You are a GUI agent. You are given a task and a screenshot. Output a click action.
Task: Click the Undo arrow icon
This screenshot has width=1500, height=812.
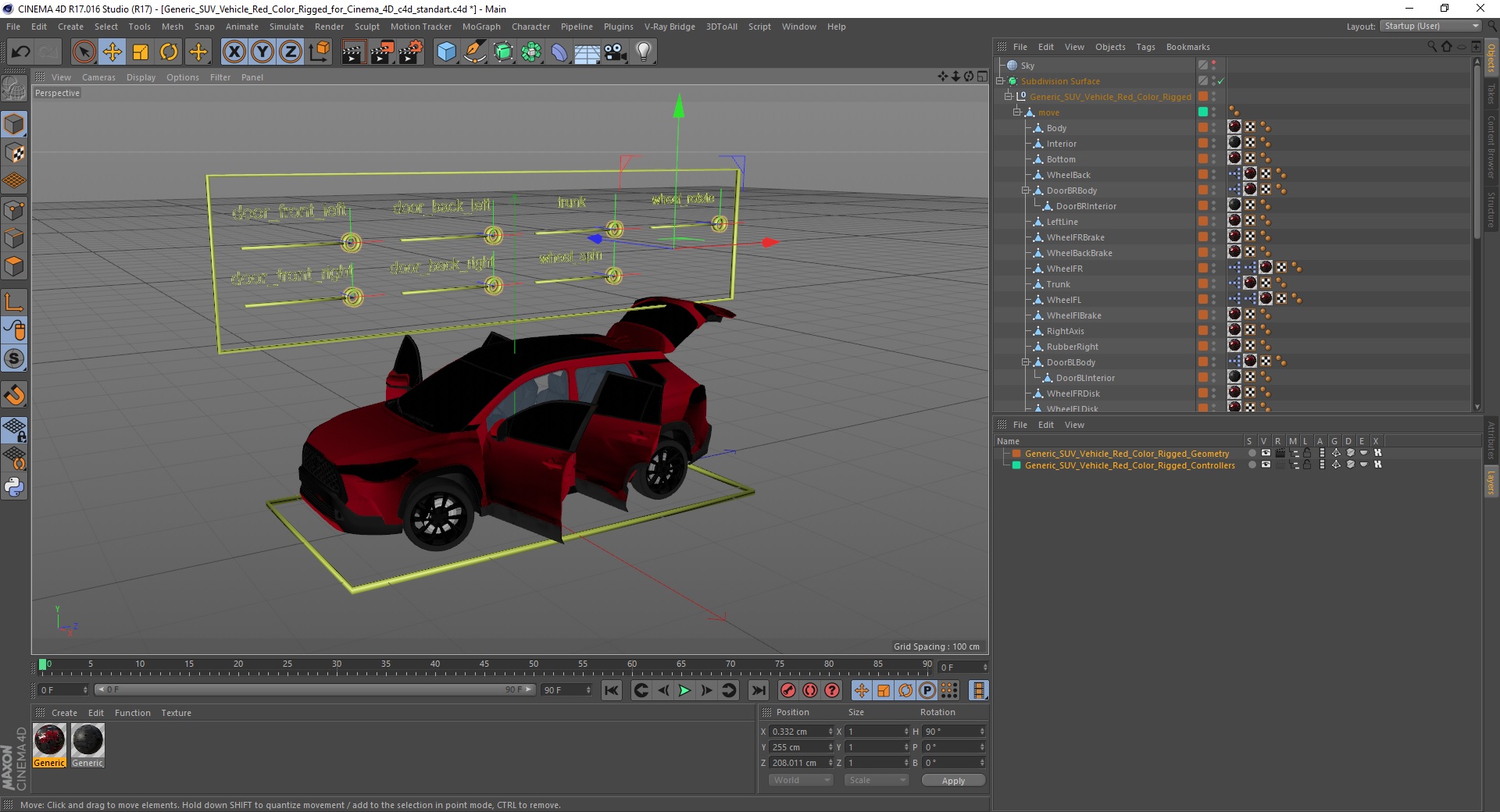[x=20, y=52]
